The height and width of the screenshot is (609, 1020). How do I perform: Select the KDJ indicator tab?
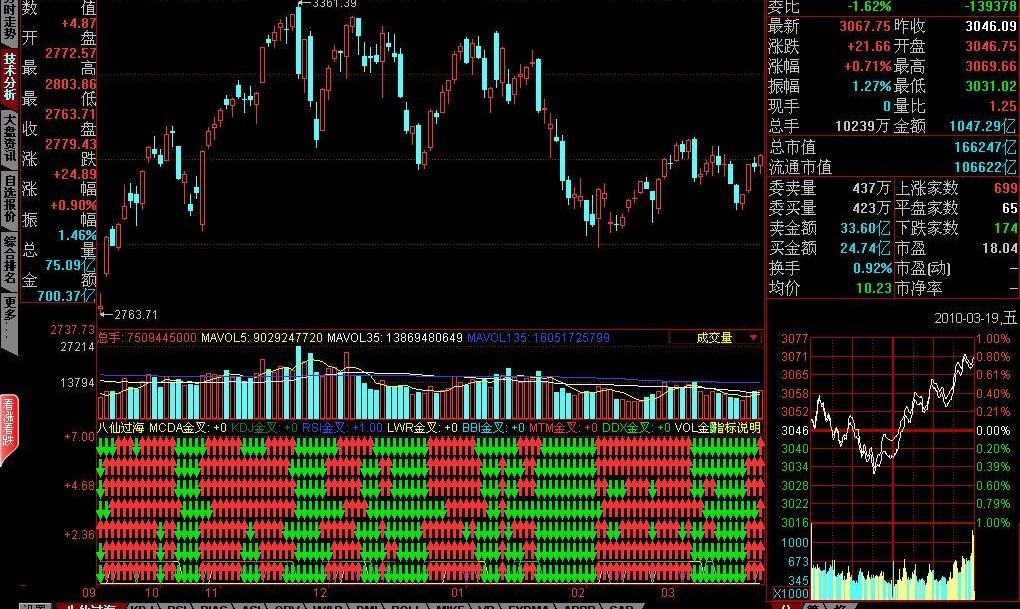pyautogui.click(x=143, y=606)
